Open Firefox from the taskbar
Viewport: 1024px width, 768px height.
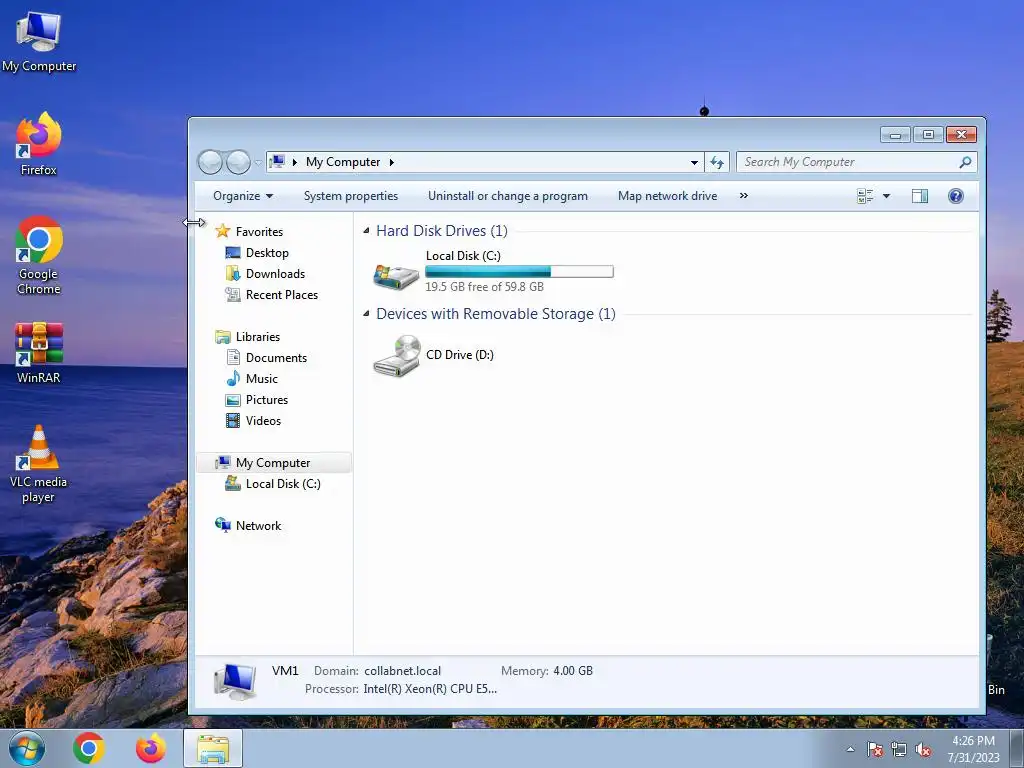pos(150,748)
